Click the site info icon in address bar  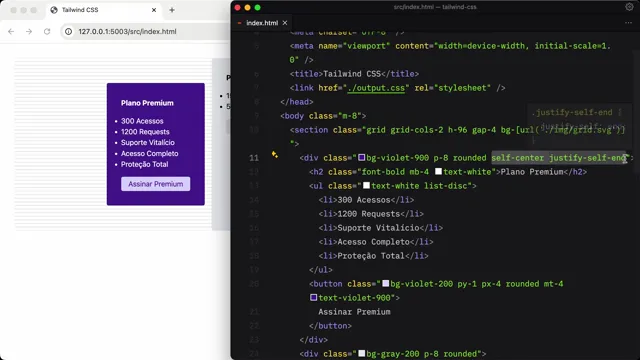pos(69,31)
